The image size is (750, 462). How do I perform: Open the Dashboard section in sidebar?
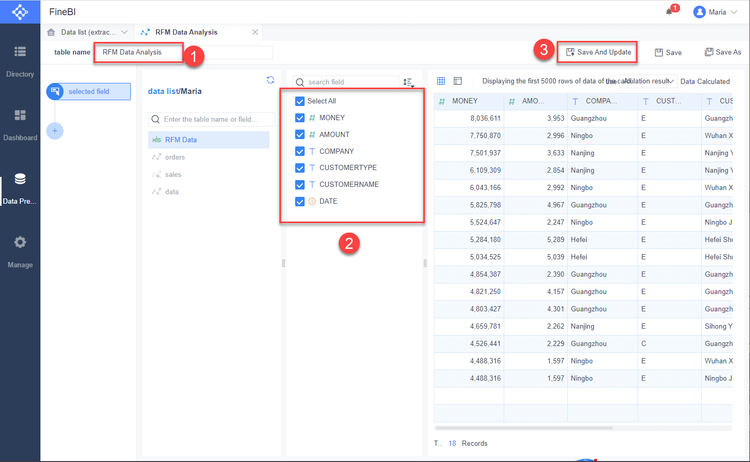coord(20,123)
